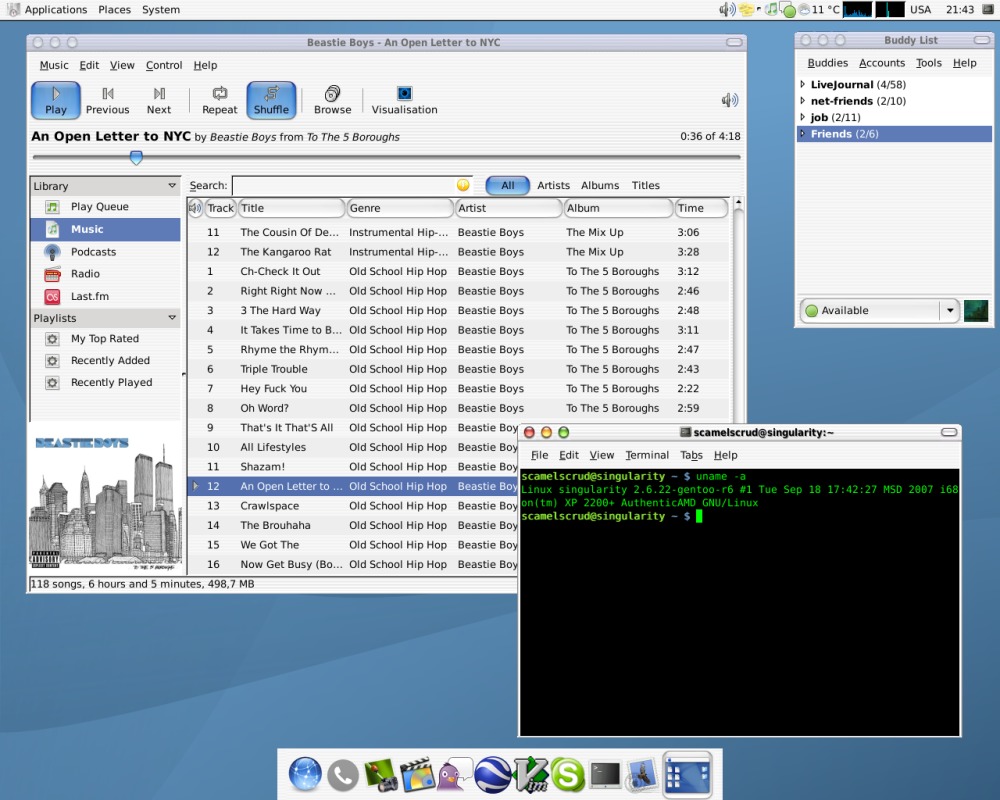
Task: Skip to the Next track
Action: [x=159, y=100]
